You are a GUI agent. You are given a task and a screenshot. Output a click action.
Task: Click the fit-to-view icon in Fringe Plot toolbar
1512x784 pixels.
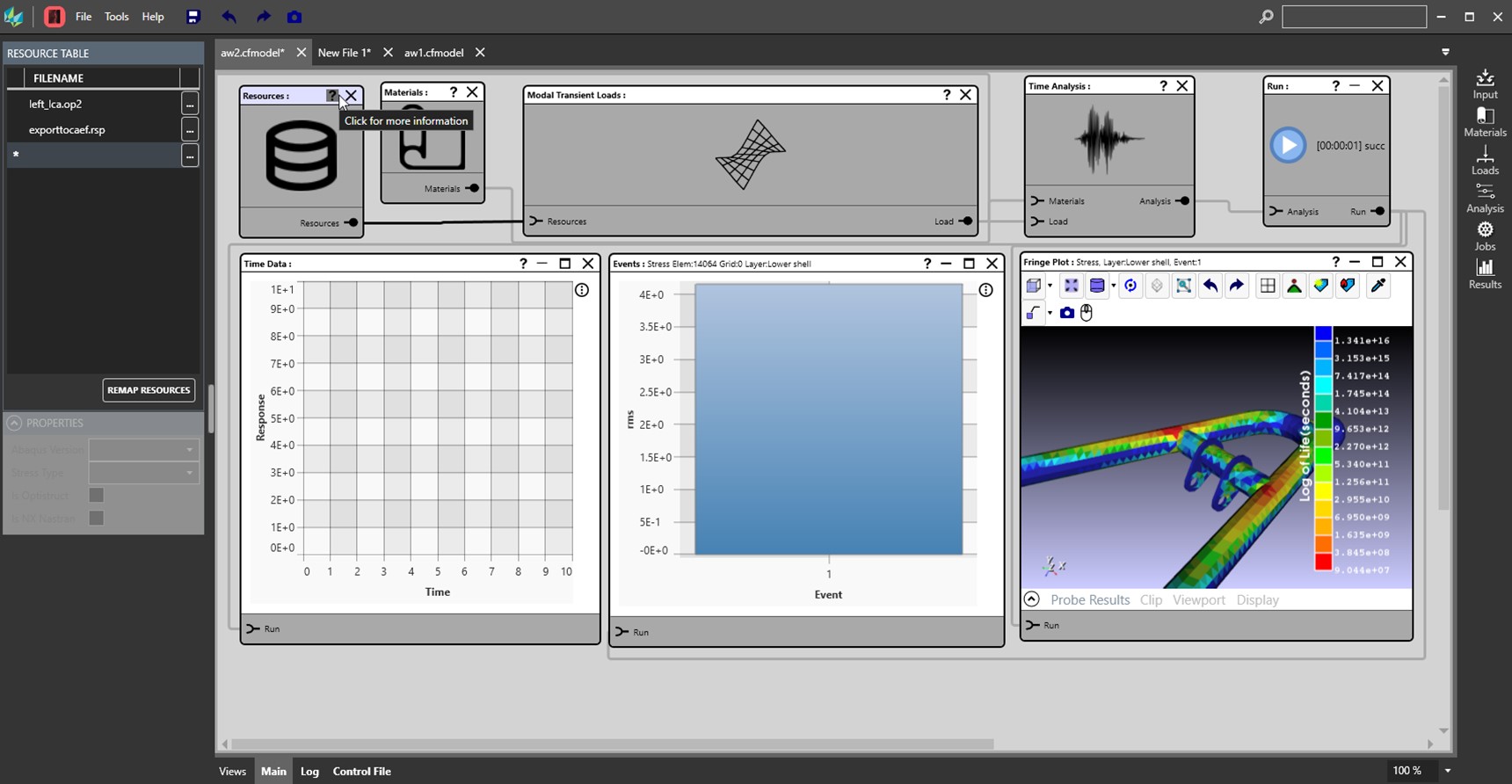[1071, 286]
